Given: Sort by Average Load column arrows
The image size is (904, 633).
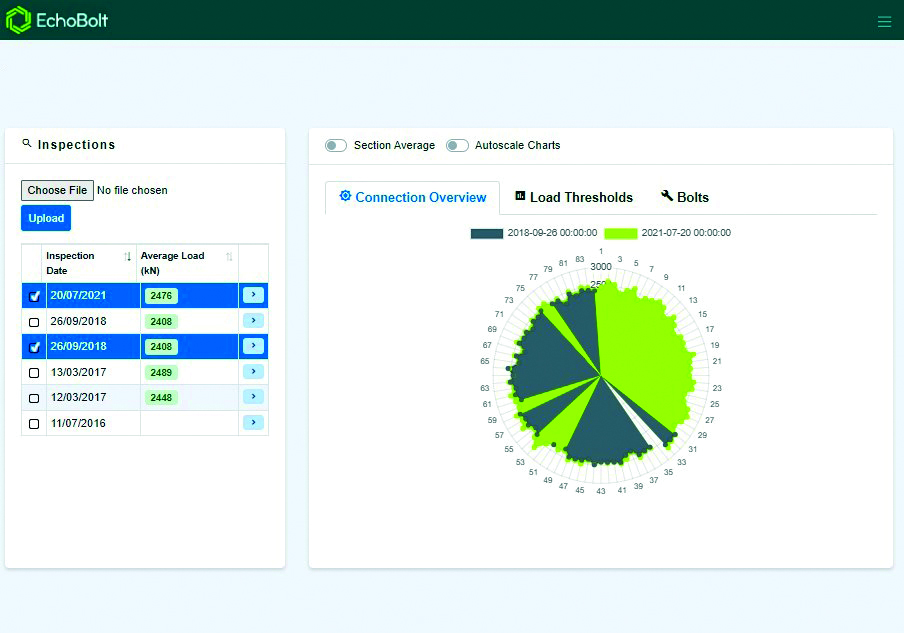Looking at the screenshot, I should (229, 257).
